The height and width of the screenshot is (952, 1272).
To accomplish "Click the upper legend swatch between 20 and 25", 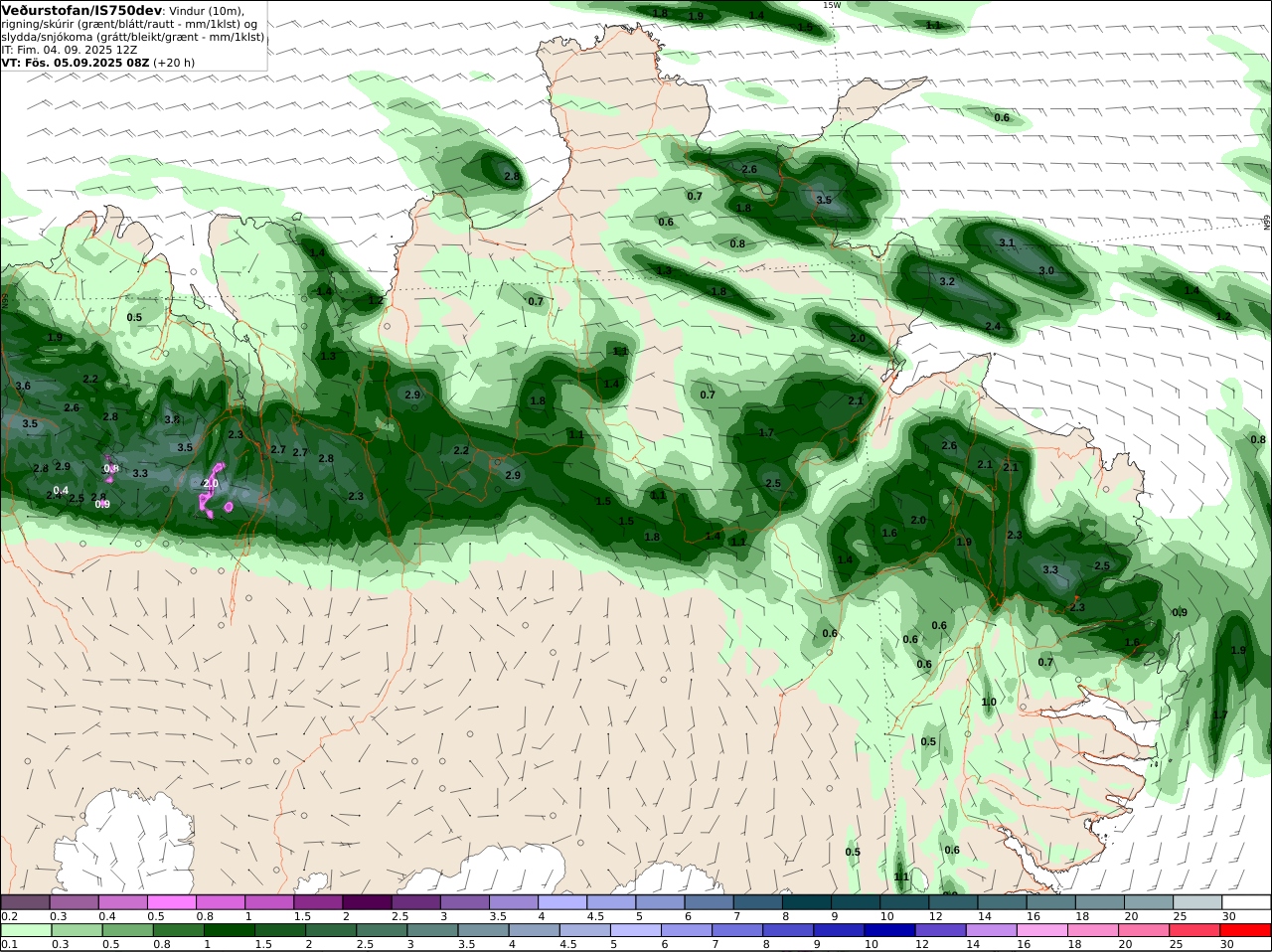I will click(x=1149, y=901).
